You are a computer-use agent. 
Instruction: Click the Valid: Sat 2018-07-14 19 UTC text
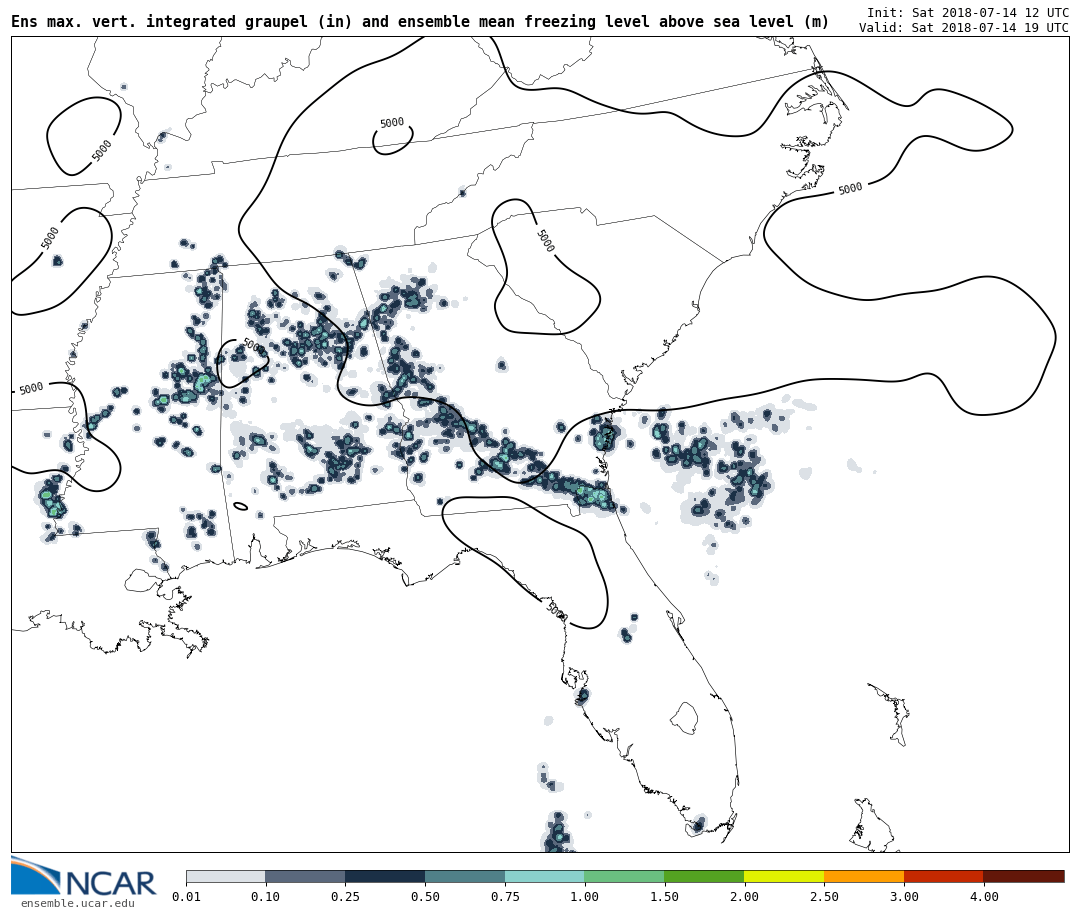964,28
